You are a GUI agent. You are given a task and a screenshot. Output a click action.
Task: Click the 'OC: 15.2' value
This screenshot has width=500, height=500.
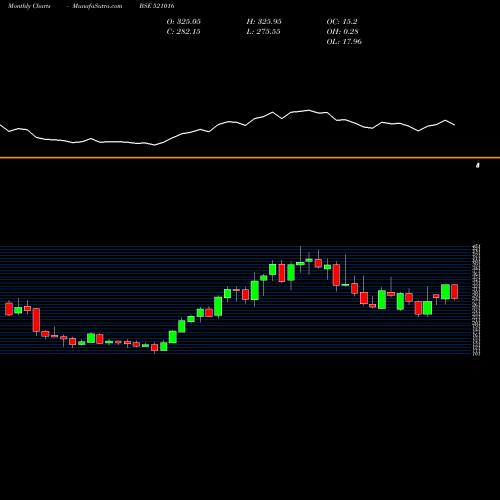[x=342, y=22]
